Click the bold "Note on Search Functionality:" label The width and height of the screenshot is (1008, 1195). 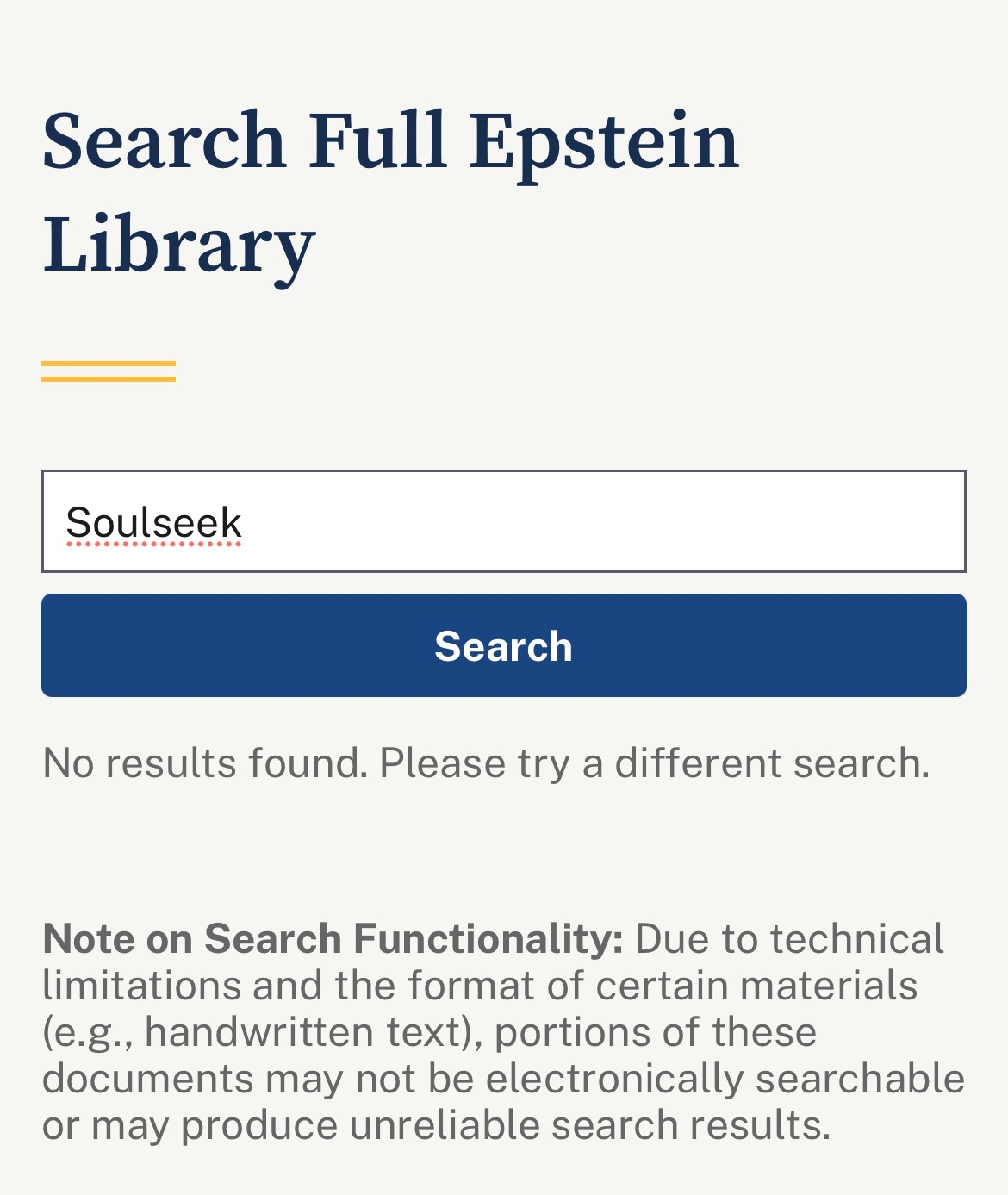(x=333, y=938)
